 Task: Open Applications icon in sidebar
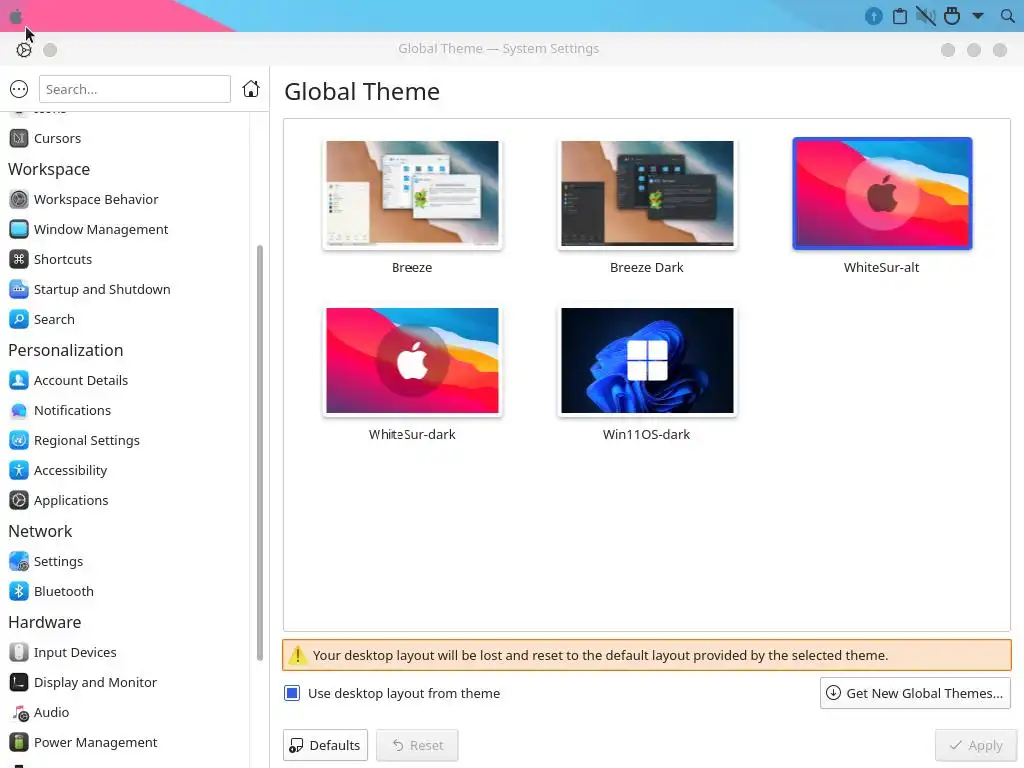19,500
